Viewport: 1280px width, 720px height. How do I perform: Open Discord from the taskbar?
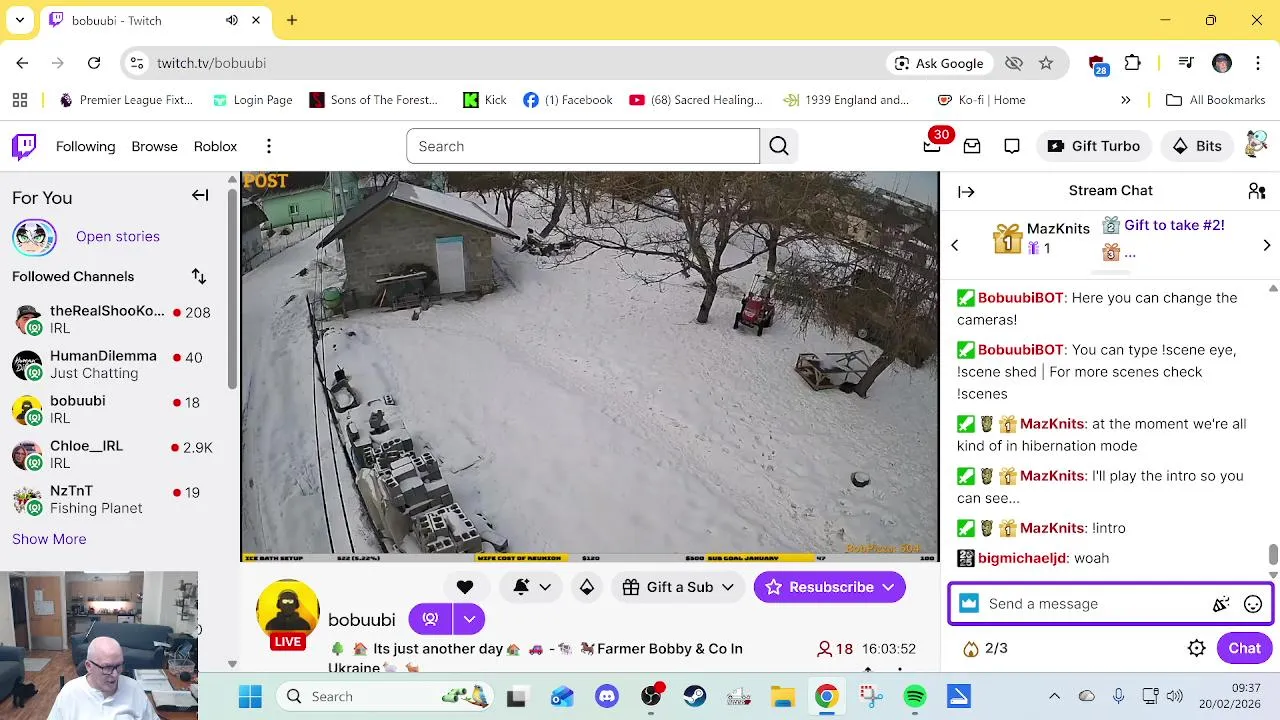pyautogui.click(x=607, y=696)
